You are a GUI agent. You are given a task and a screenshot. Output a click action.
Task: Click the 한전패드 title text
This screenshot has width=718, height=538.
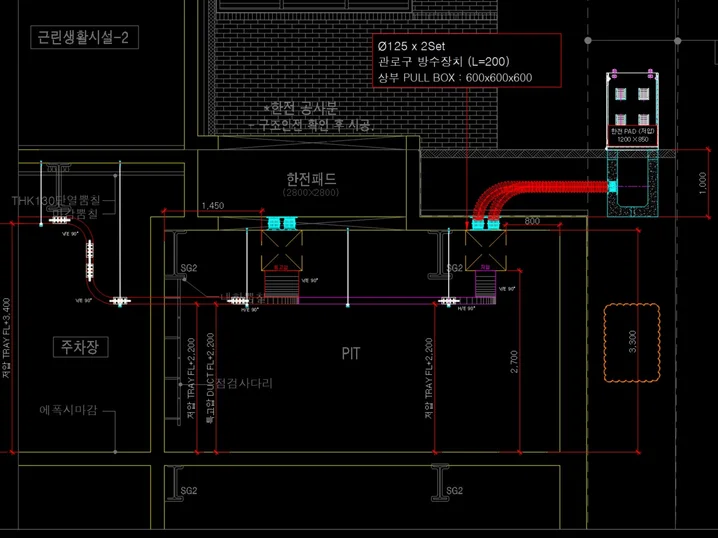[x=312, y=179]
